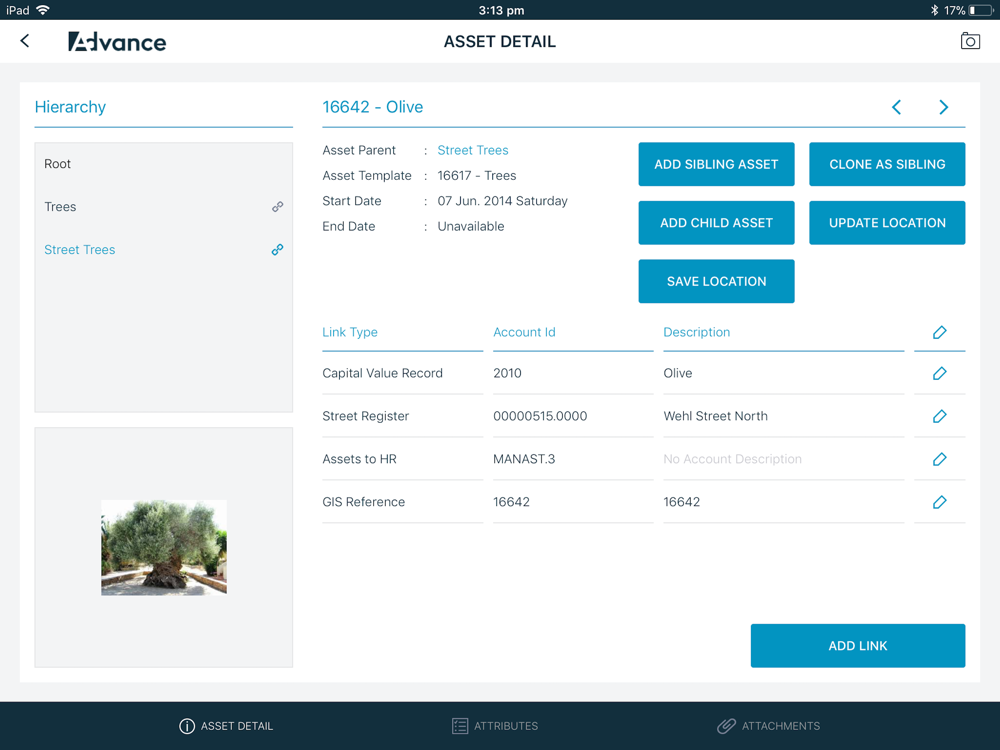This screenshot has height=750, width=1000.
Task: Click the Unavailable end date value
Action: click(x=471, y=226)
